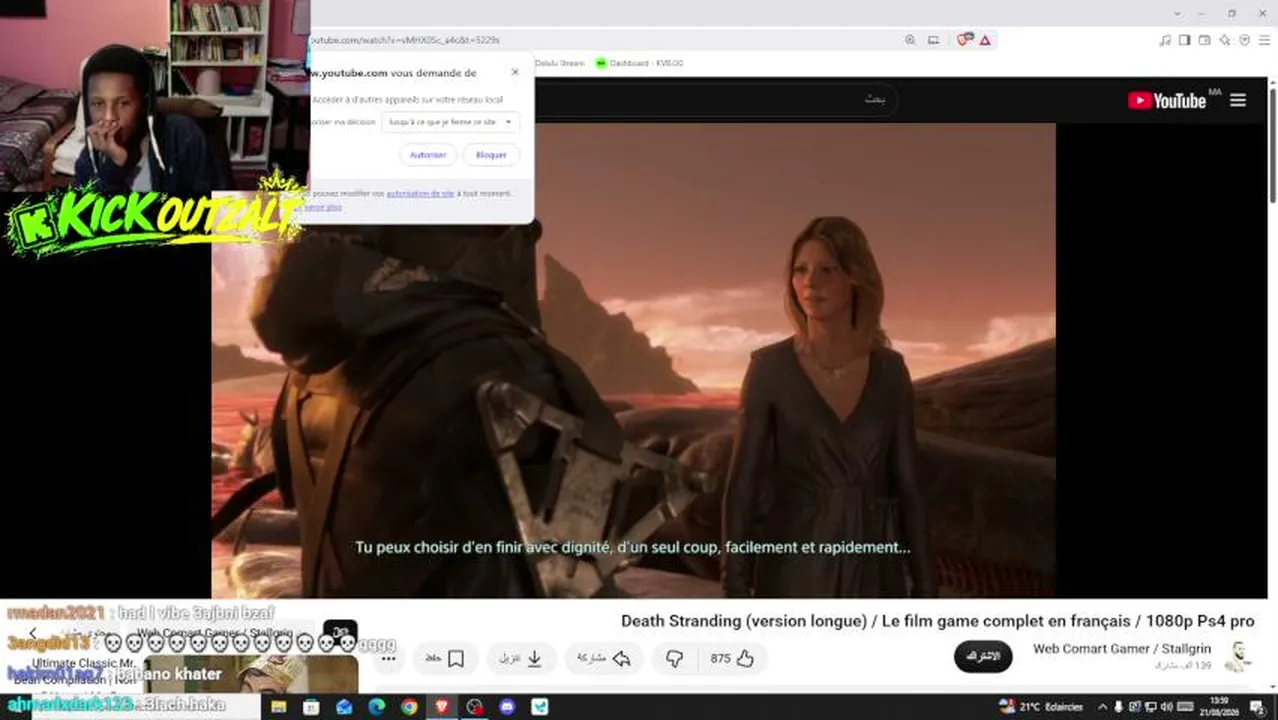1278x720 pixels.
Task: Open the YouTube hamburger menu
Action: pyautogui.click(x=1238, y=100)
